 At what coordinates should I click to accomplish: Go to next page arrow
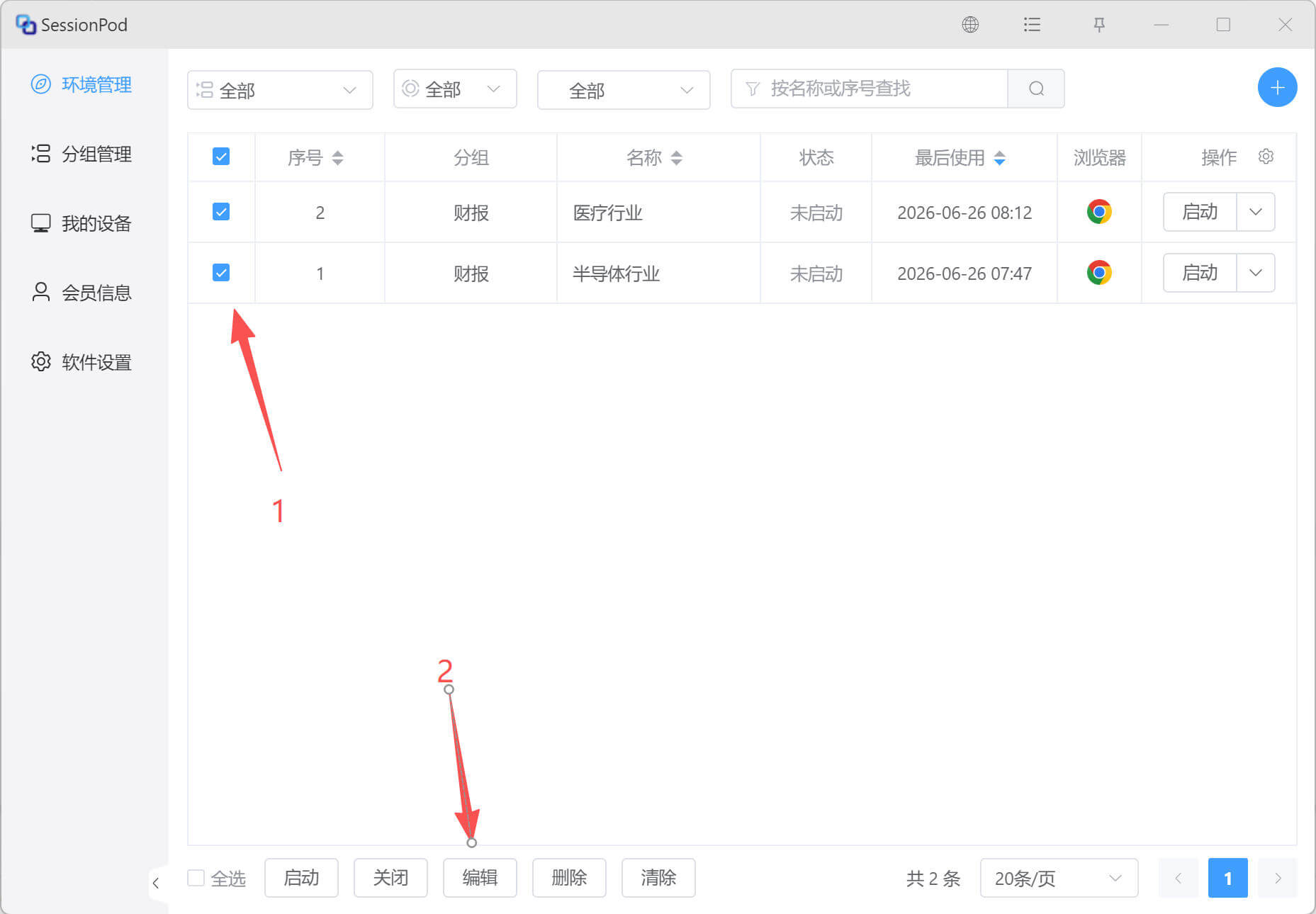[x=1277, y=878]
